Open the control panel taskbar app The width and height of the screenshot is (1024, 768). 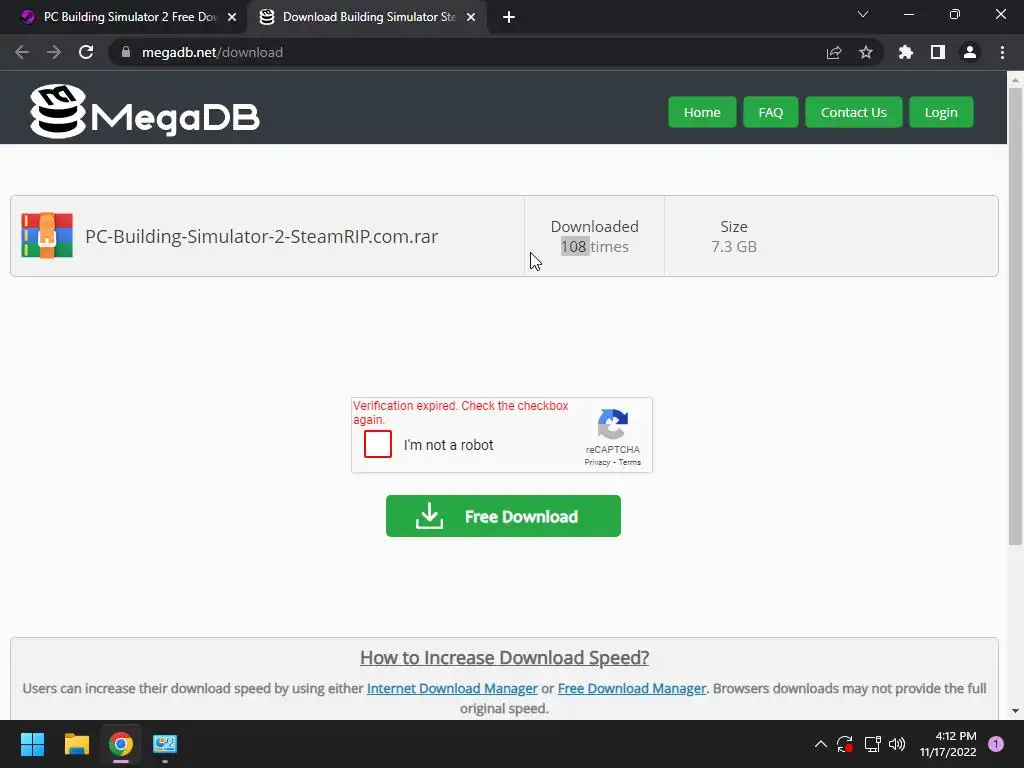(x=165, y=744)
